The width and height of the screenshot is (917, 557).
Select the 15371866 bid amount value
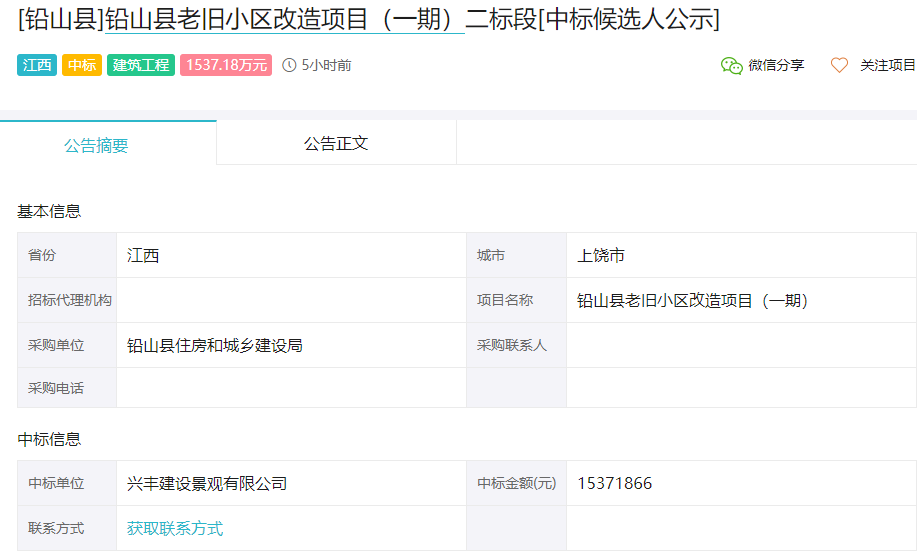[615, 483]
